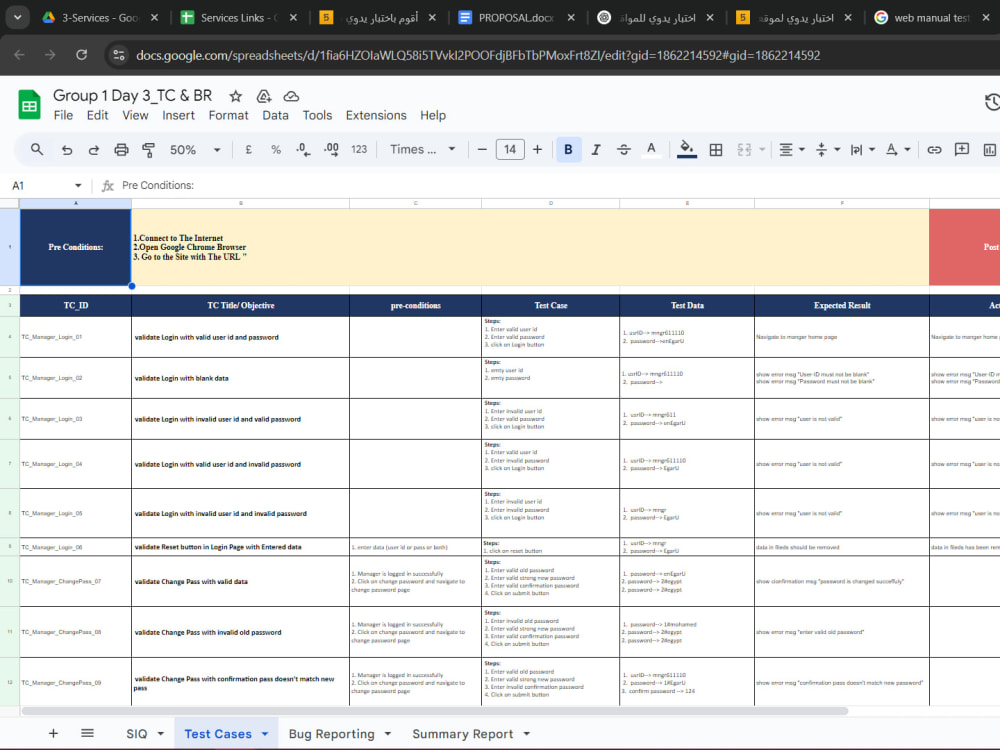Open the Edit menu

(98, 115)
